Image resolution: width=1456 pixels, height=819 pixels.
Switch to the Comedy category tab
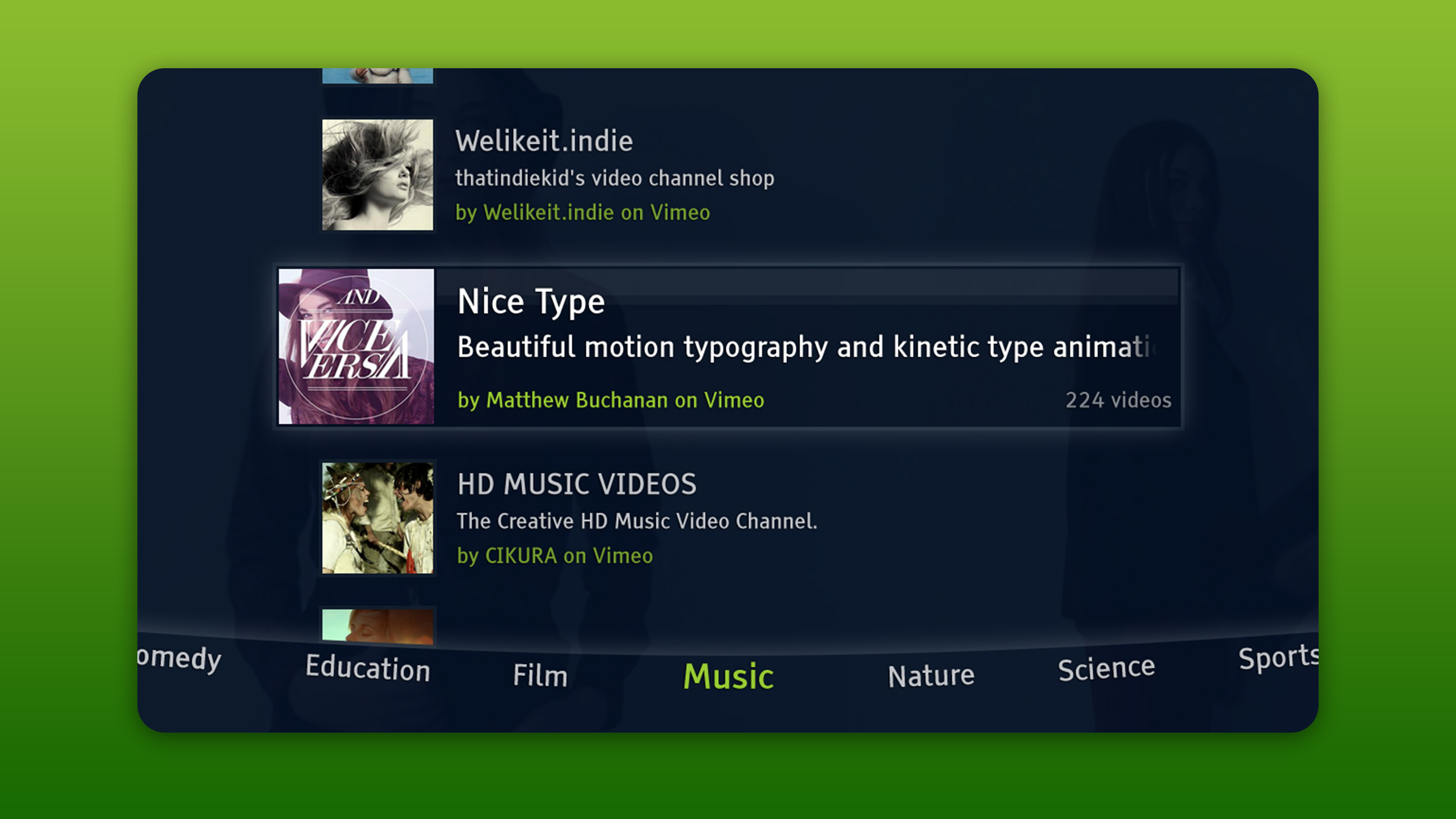click(180, 659)
